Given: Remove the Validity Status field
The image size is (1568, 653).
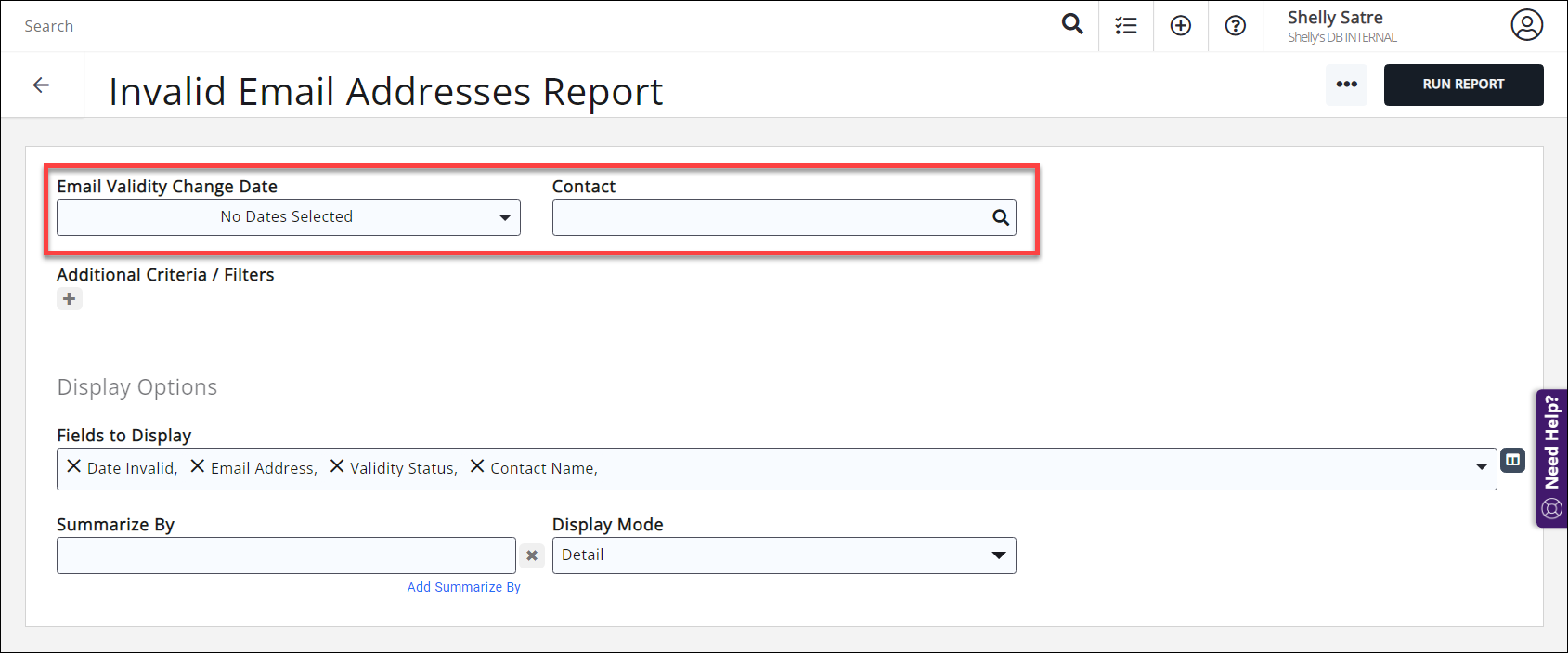Looking at the screenshot, I should tap(337, 466).
